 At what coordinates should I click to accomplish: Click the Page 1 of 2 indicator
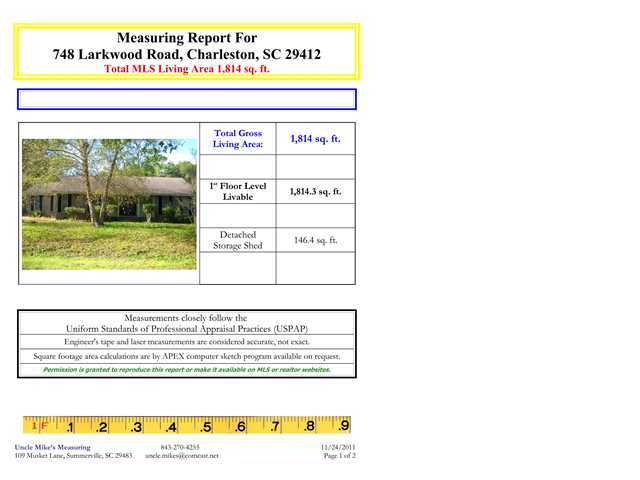(x=340, y=456)
